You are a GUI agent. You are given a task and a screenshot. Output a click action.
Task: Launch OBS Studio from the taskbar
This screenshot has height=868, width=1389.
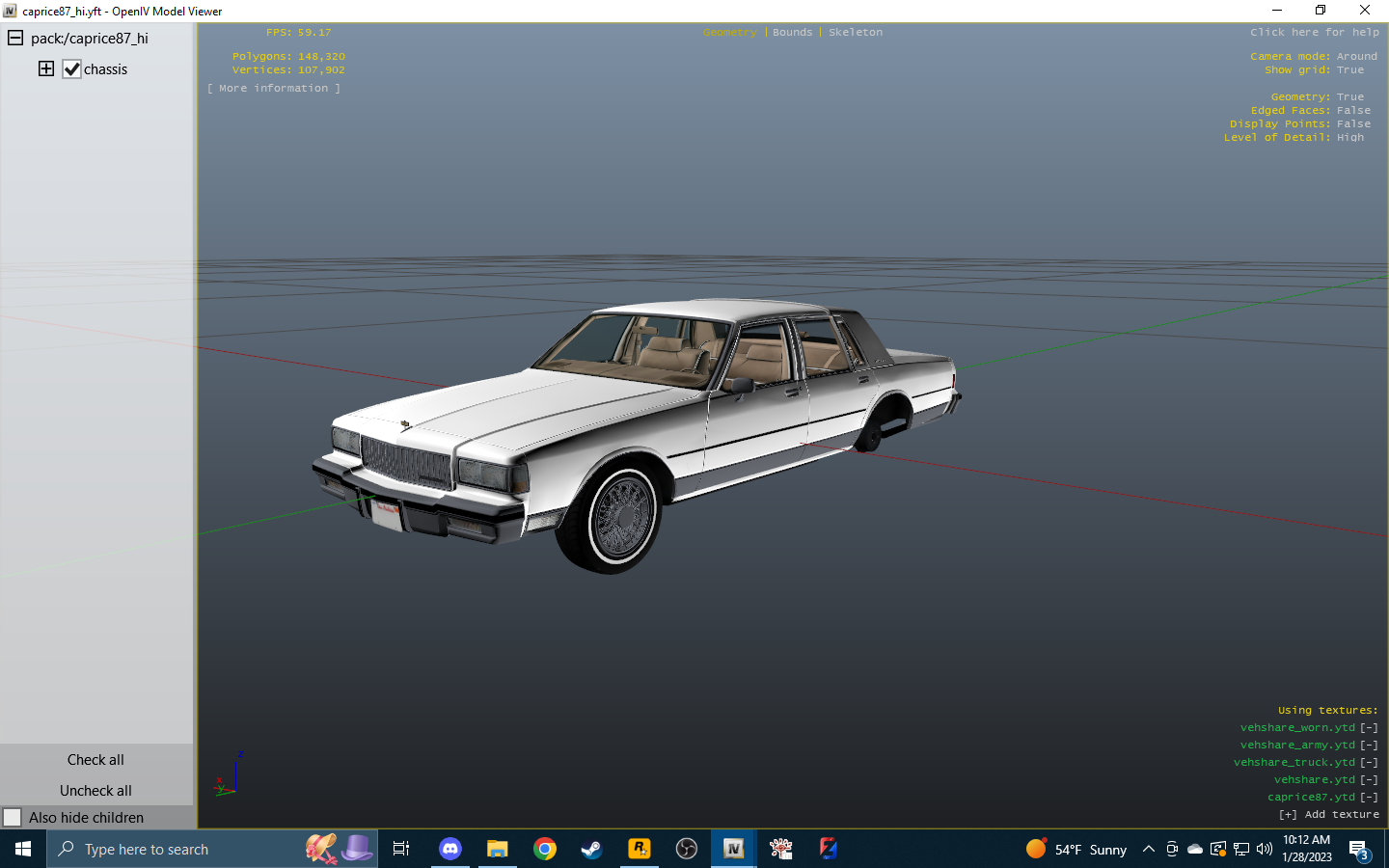point(686,850)
